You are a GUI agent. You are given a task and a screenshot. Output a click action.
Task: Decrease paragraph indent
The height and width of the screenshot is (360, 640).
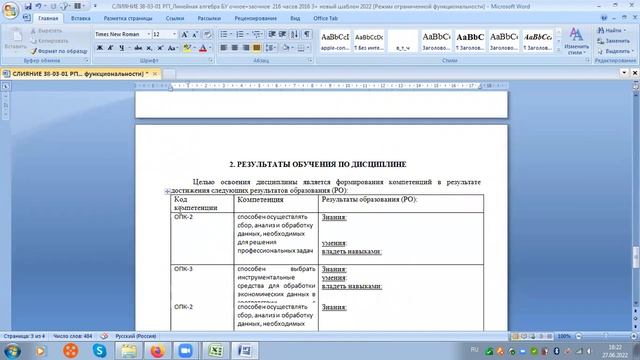tap(272, 34)
